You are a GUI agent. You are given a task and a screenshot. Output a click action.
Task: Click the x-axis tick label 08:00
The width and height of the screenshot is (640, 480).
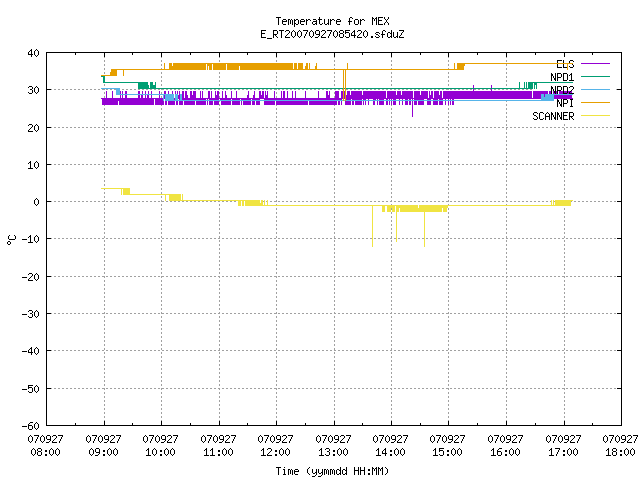[x=46, y=452]
